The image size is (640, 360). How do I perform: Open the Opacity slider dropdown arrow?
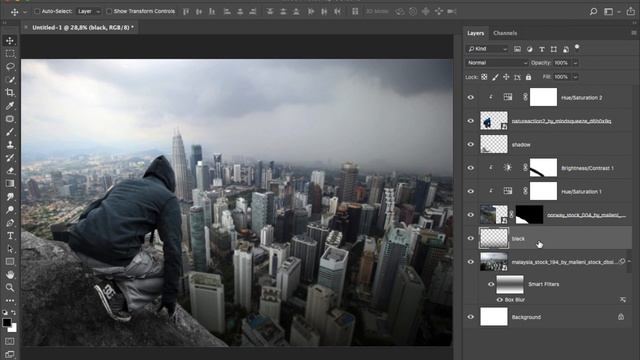576,63
